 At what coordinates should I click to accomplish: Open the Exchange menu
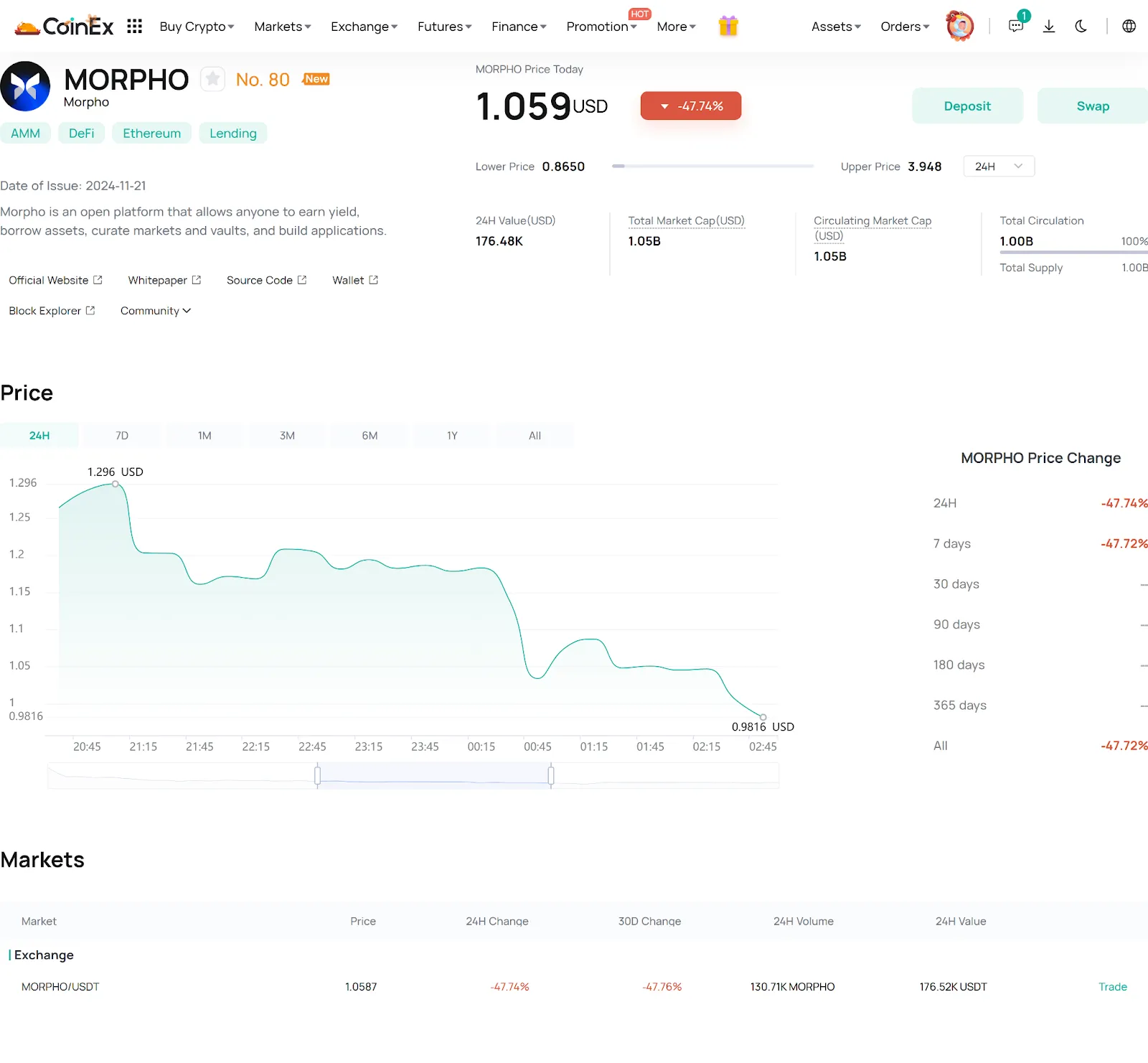click(x=364, y=27)
